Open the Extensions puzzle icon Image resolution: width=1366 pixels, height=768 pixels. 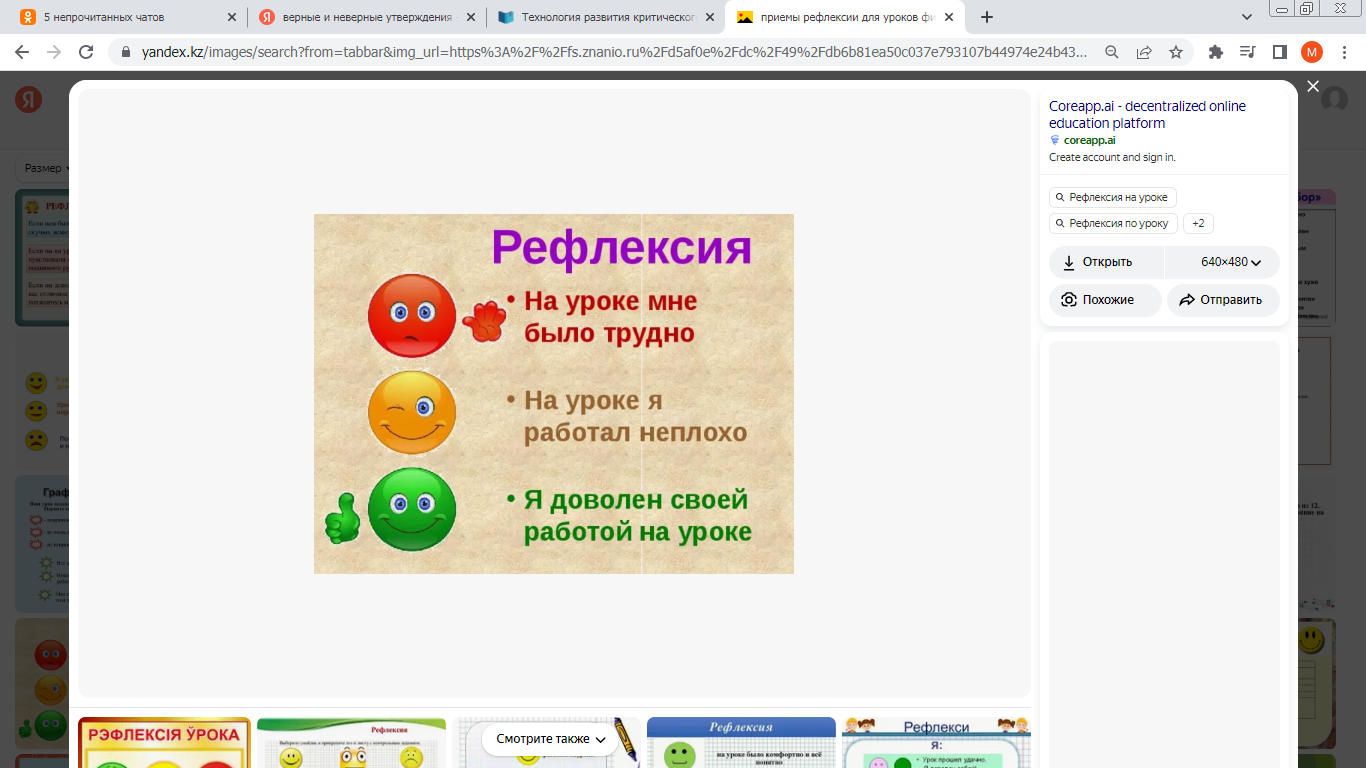point(1216,52)
